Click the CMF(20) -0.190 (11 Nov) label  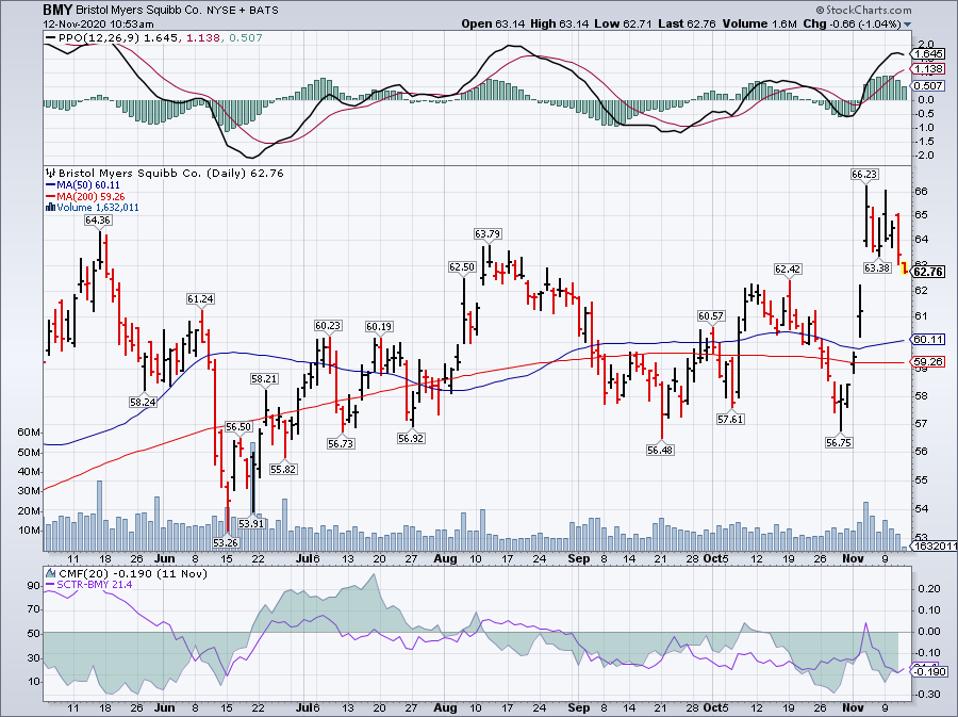coord(131,573)
